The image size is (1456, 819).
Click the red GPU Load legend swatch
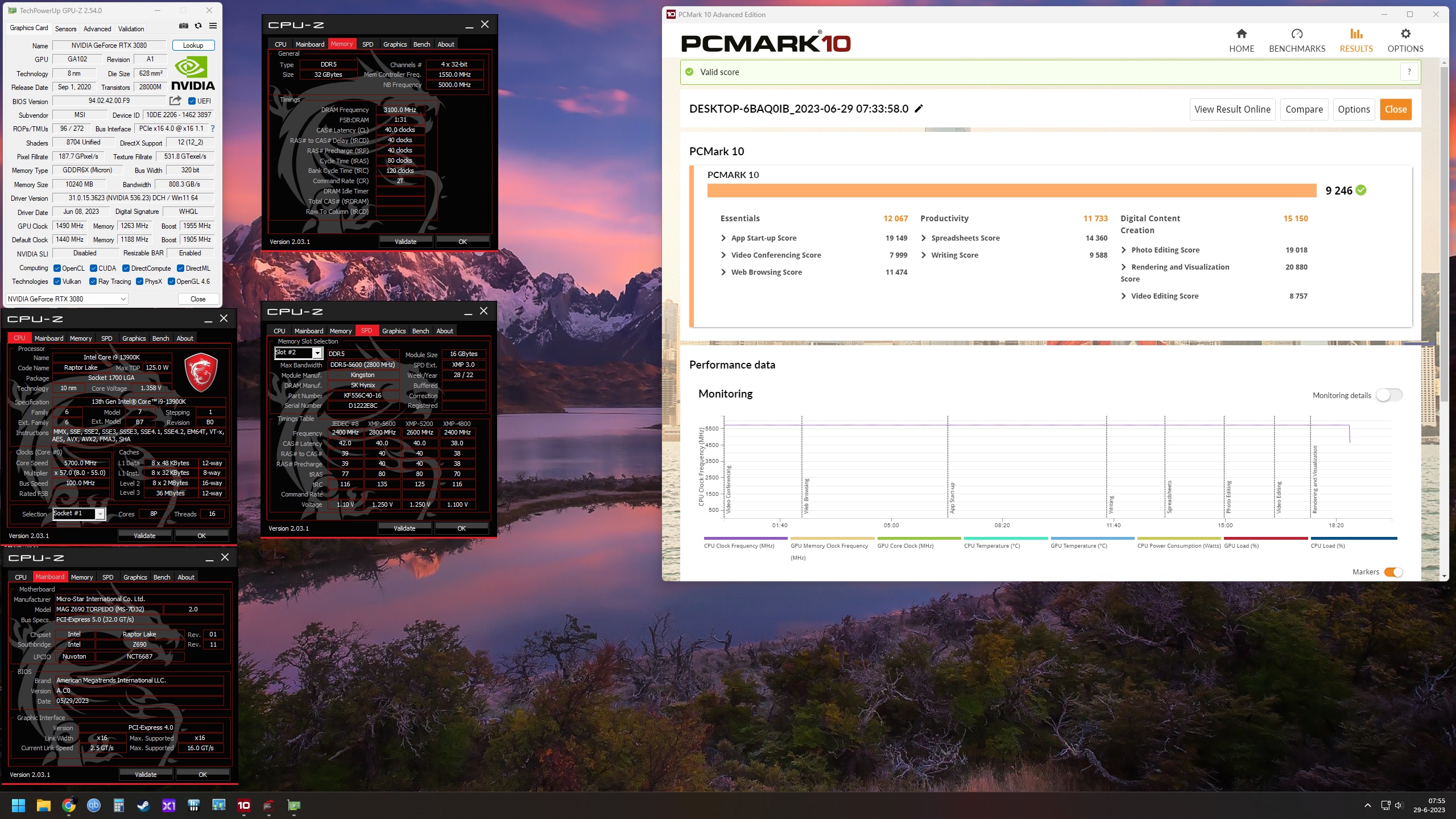(x=1265, y=538)
